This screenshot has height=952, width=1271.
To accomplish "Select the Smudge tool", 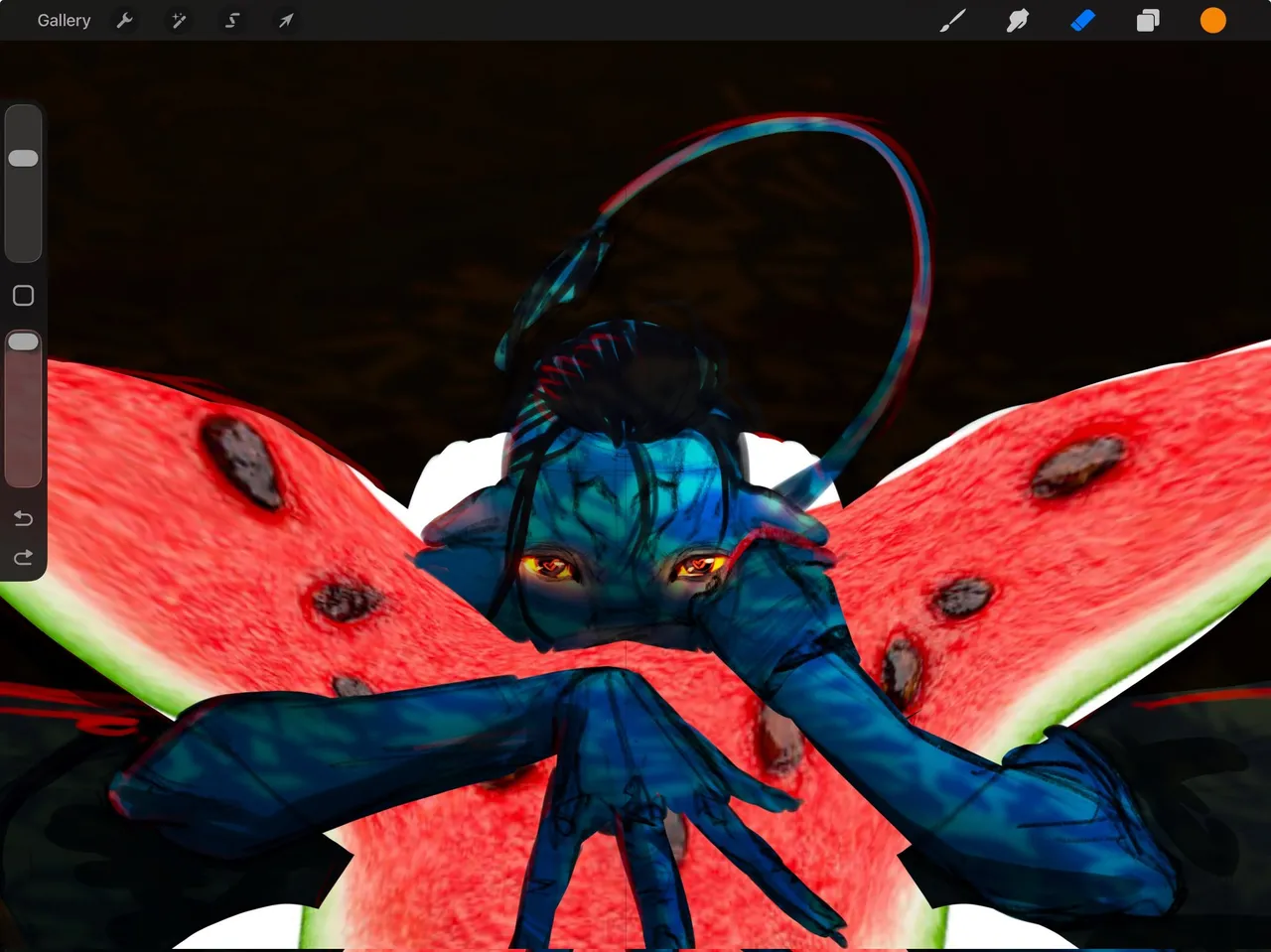I will click(x=1018, y=20).
